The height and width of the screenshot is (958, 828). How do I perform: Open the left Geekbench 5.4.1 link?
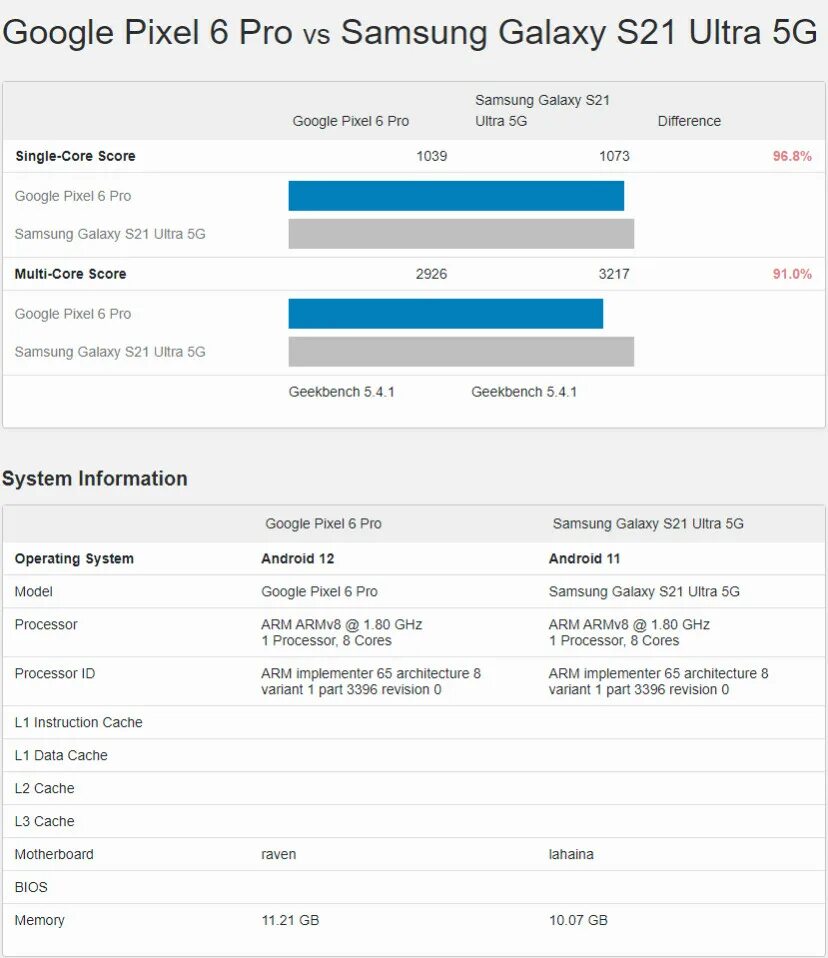point(341,392)
